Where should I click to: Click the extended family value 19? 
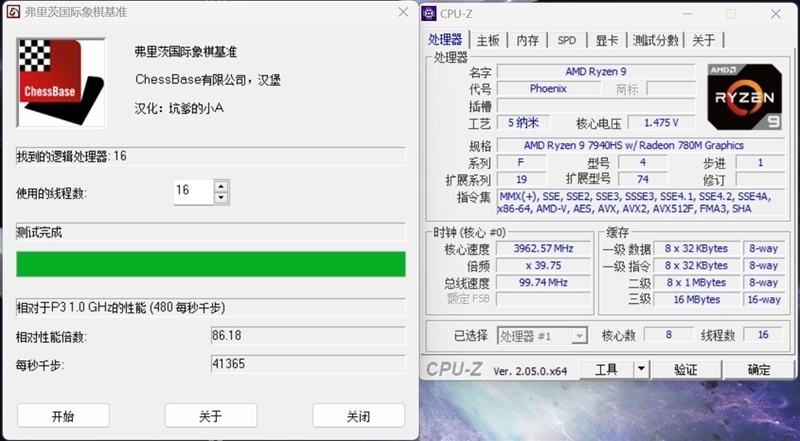point(521,179)
